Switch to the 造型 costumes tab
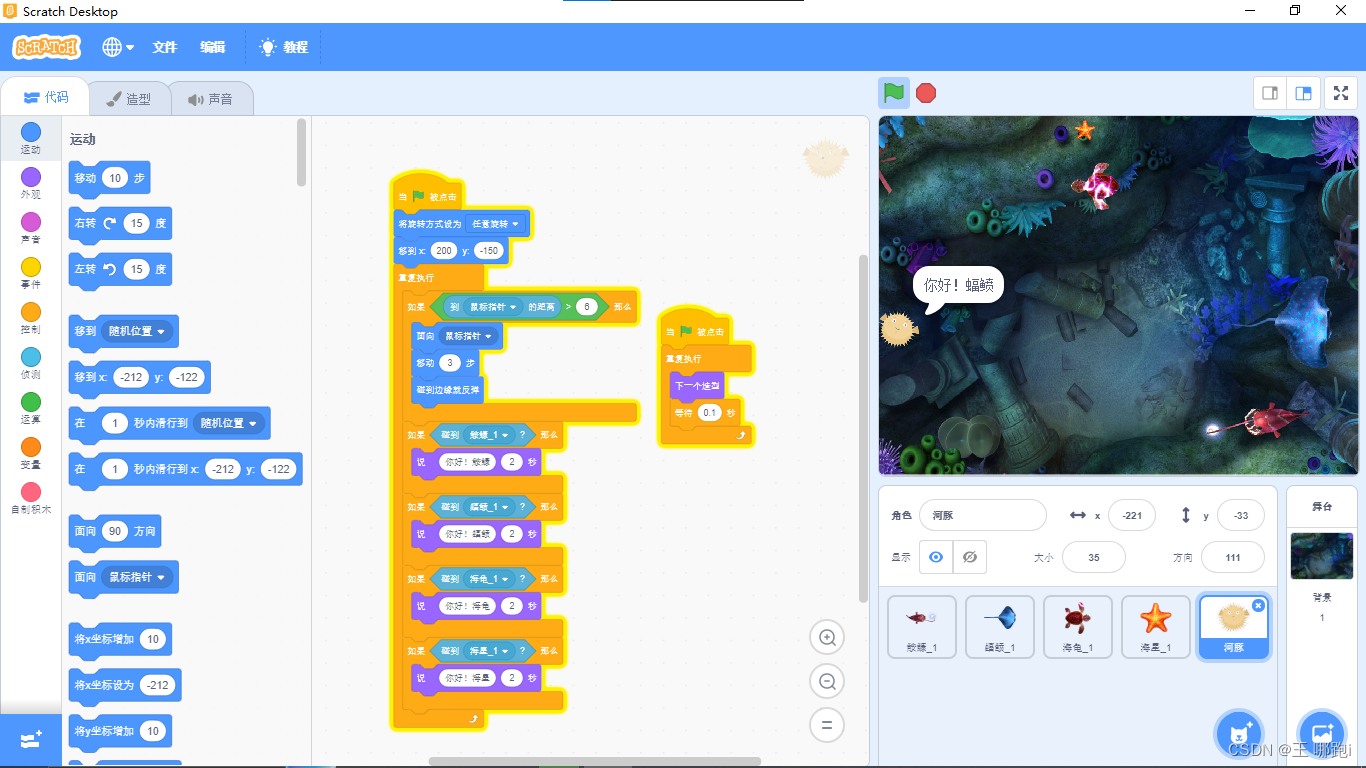This screenshot has height=768, width=1366. point(129,99)
